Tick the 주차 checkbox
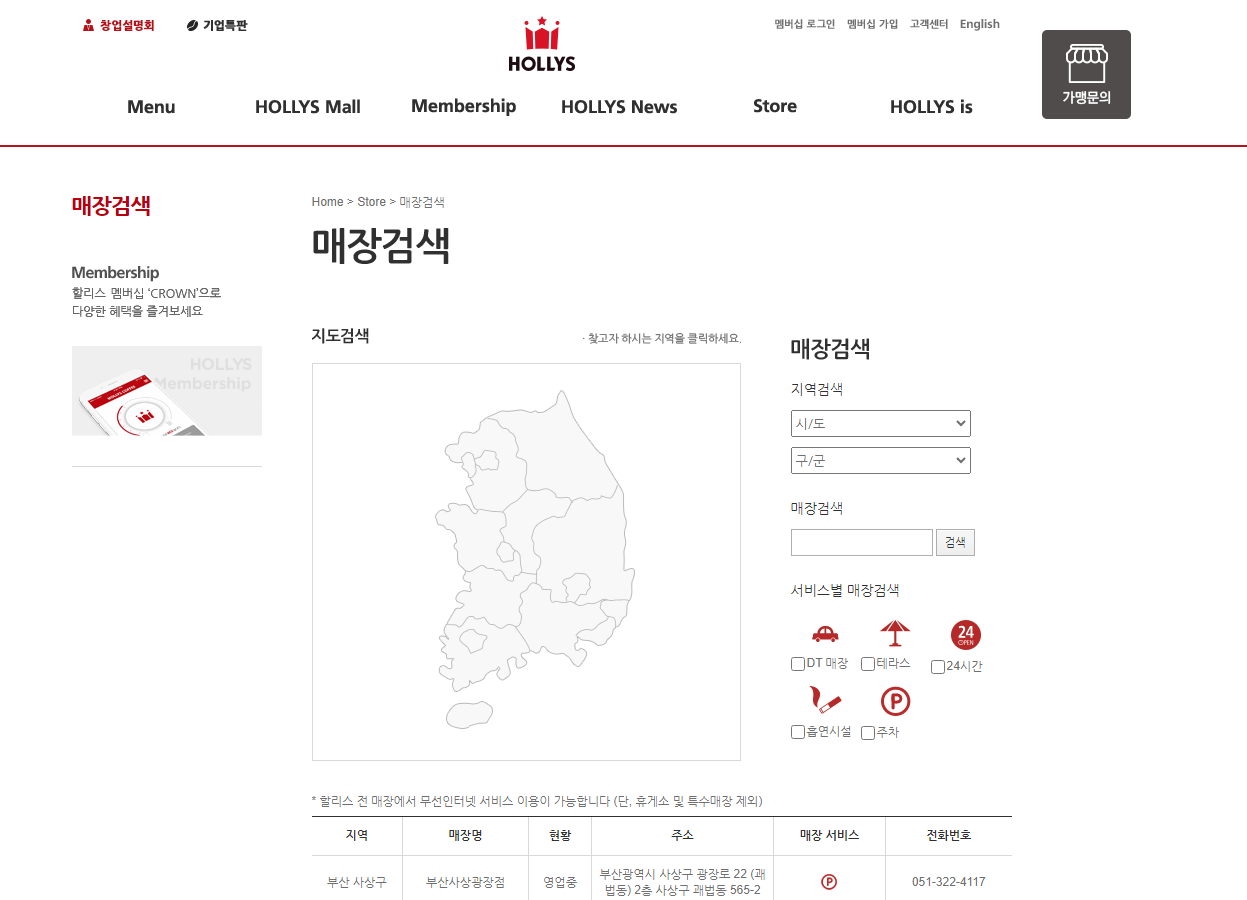 coord(868,733)
